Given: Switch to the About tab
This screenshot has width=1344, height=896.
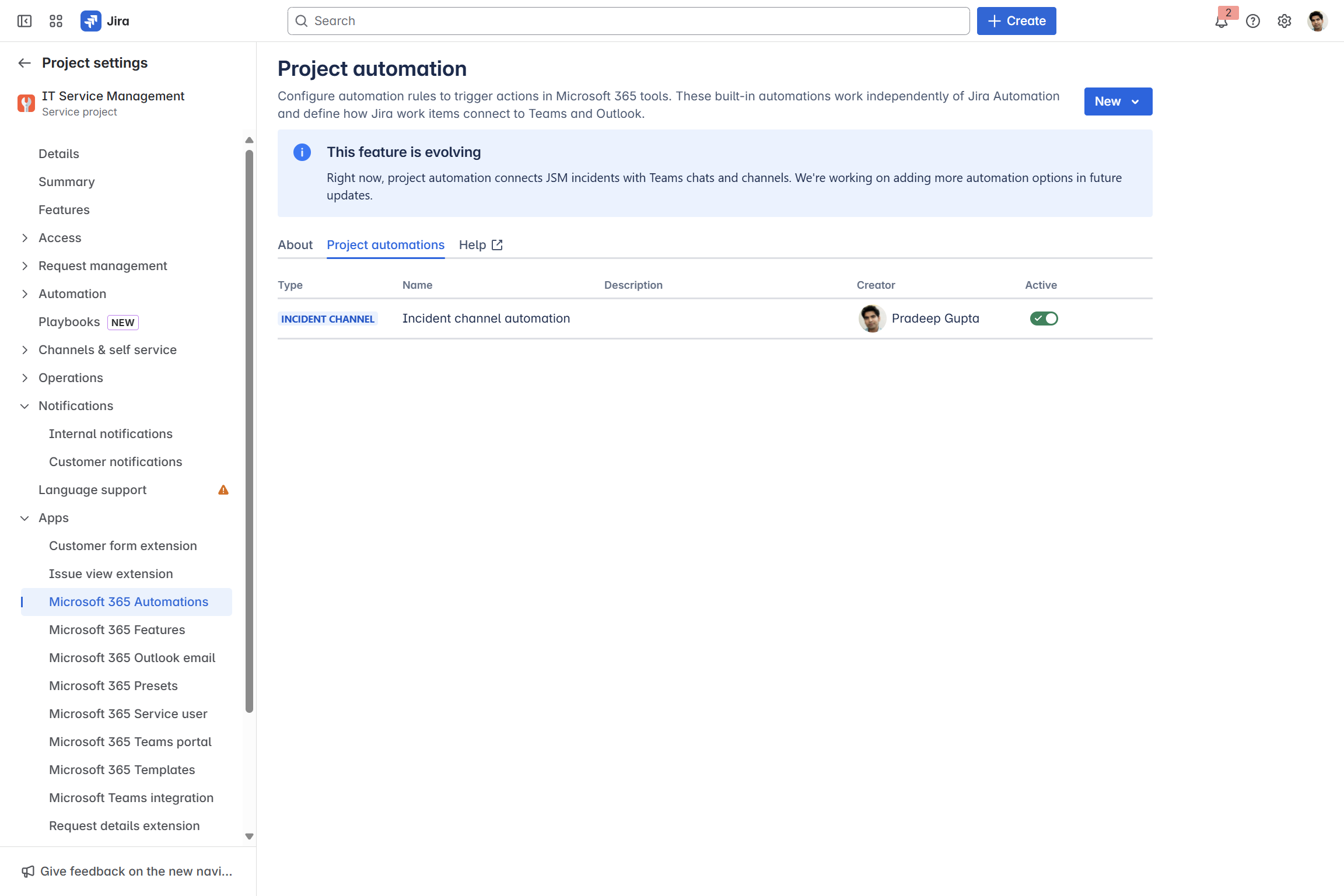Looking at the screenshot, I should (295, 245).
